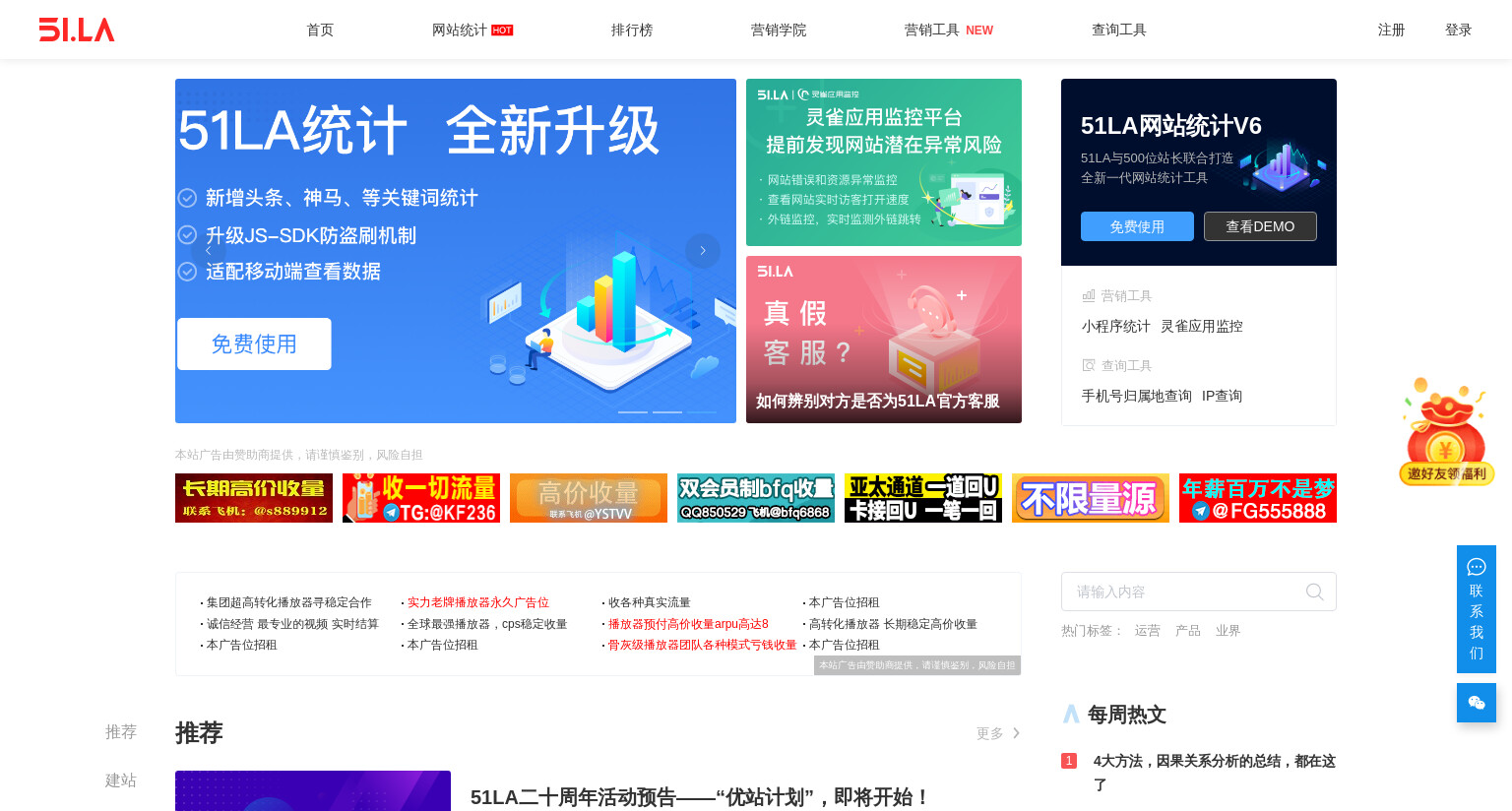
Task: Open the 高价收量 @YSTVV ad banner
Action: pos(589,498)
